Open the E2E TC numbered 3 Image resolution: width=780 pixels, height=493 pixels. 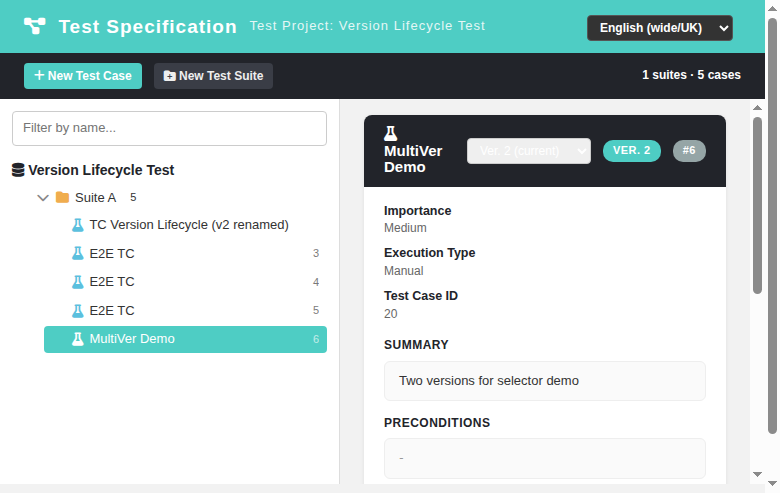[x=112, y=254]
